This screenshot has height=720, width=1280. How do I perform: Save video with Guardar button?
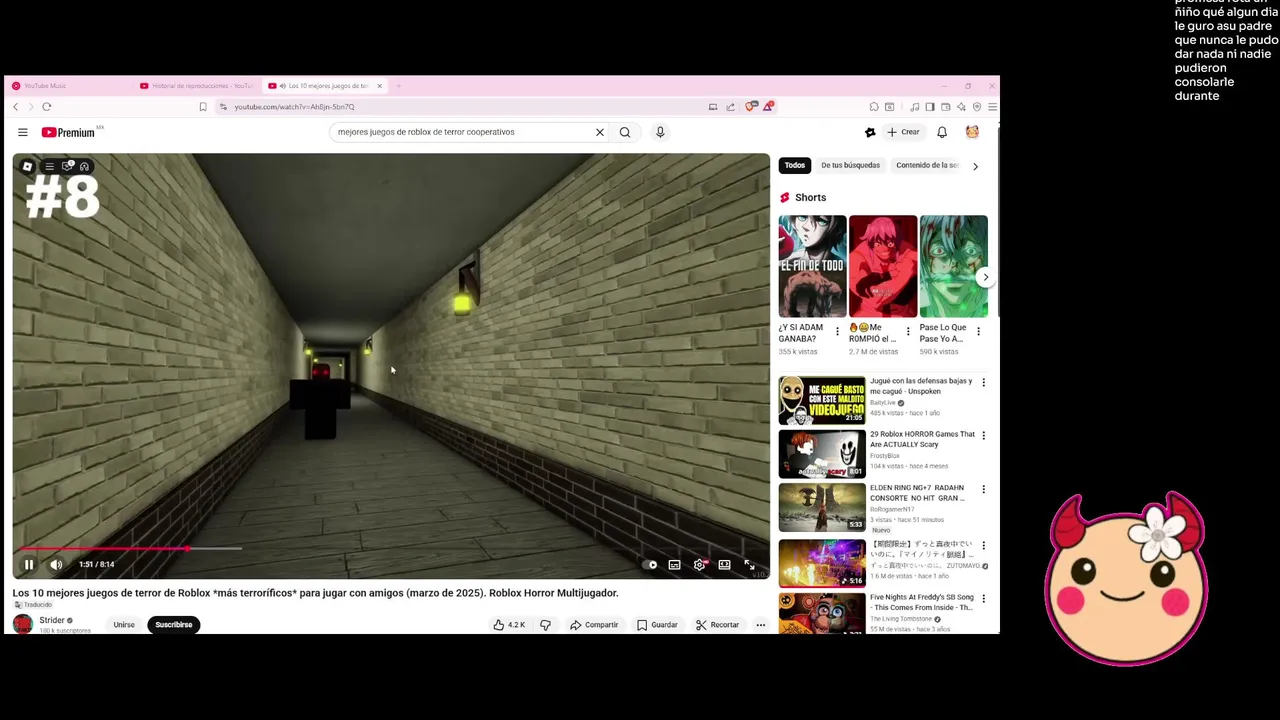(x=657, y=625)
